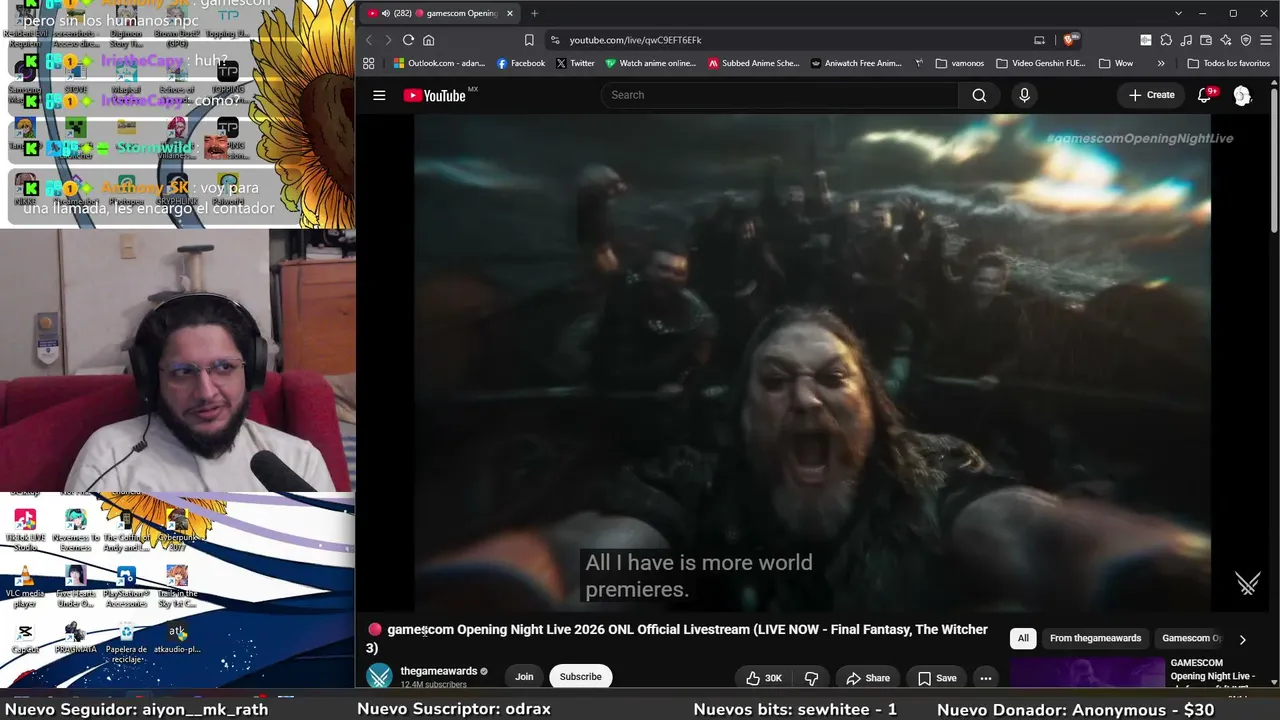
Task: Open Papelera de reciclaje on desktop
Action: tap(126, 643)
